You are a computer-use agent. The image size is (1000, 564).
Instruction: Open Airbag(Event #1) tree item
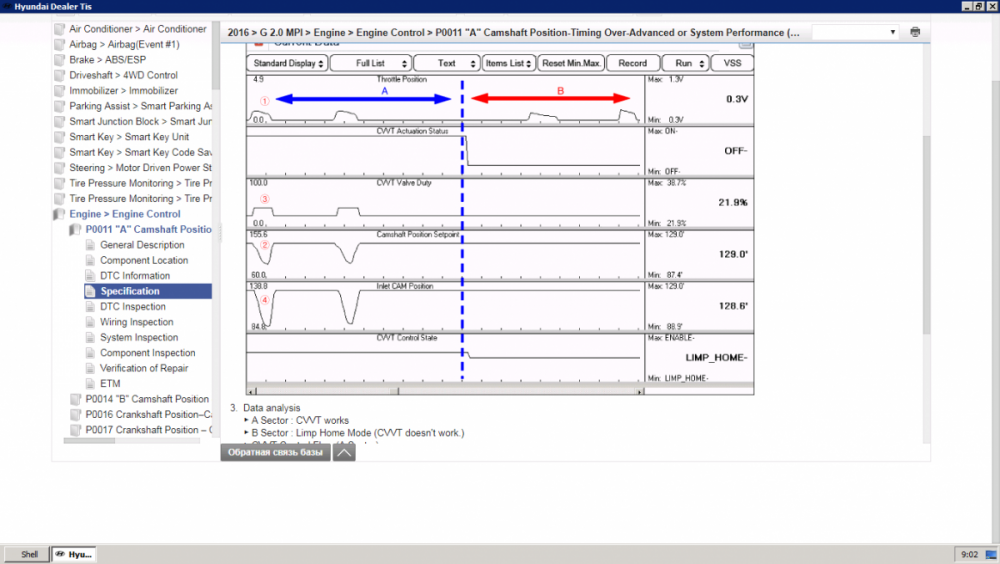point(124,44)
